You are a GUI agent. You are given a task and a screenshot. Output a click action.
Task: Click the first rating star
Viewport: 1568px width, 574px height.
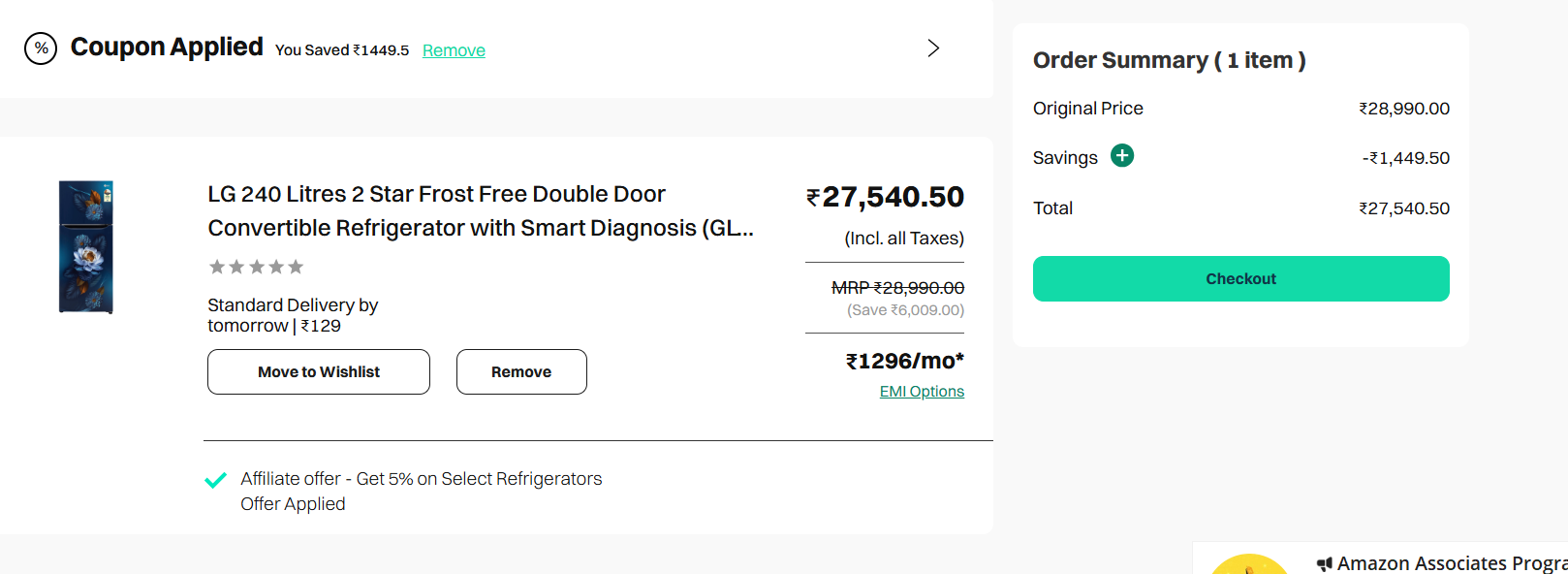(x=217, y=267)
